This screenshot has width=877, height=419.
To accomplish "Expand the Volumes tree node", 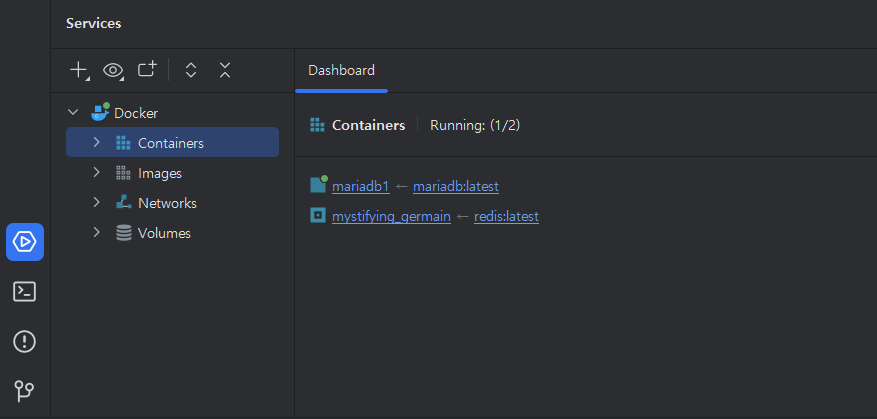I will point(96,232).
